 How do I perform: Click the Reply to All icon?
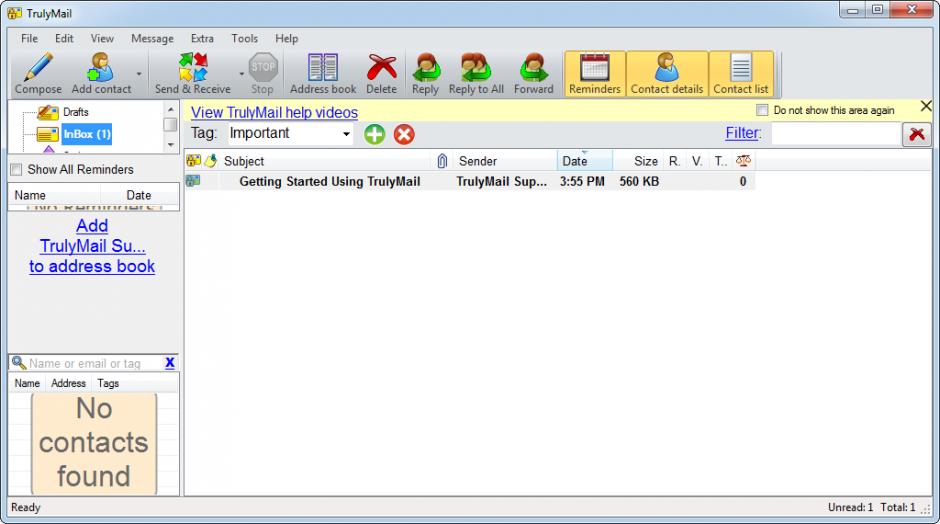(x=476, y=67)
